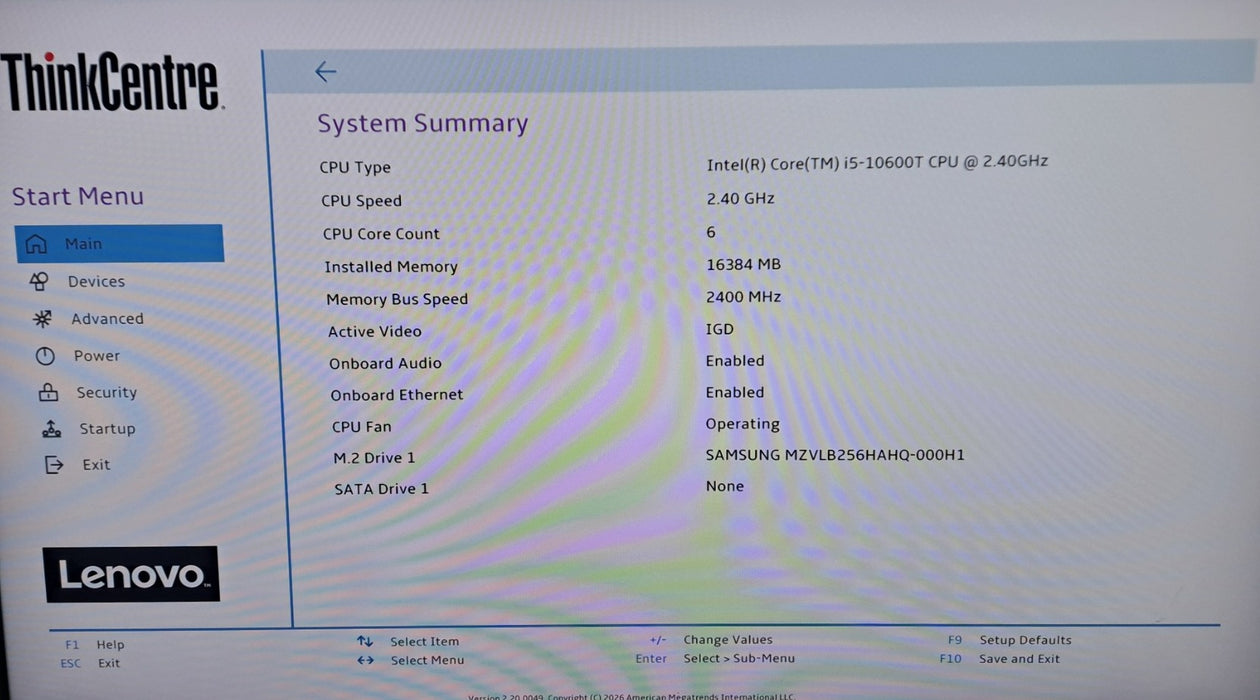Open the Startup menu
This screenshot has width=1260, height=700.
(x=107, y=429)
